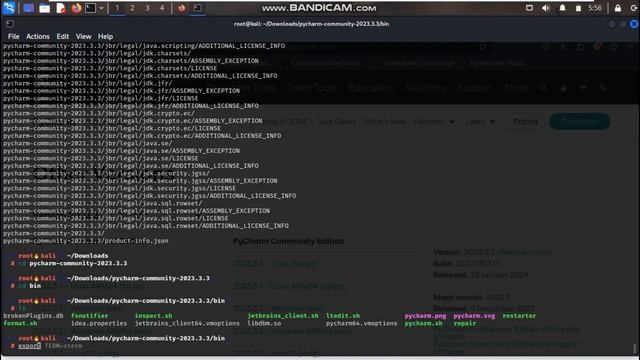The height and width of the screenshot is (360, 640).
Task: Click brokenPlugins.db in the ls output
Action: tap(33, 316)
